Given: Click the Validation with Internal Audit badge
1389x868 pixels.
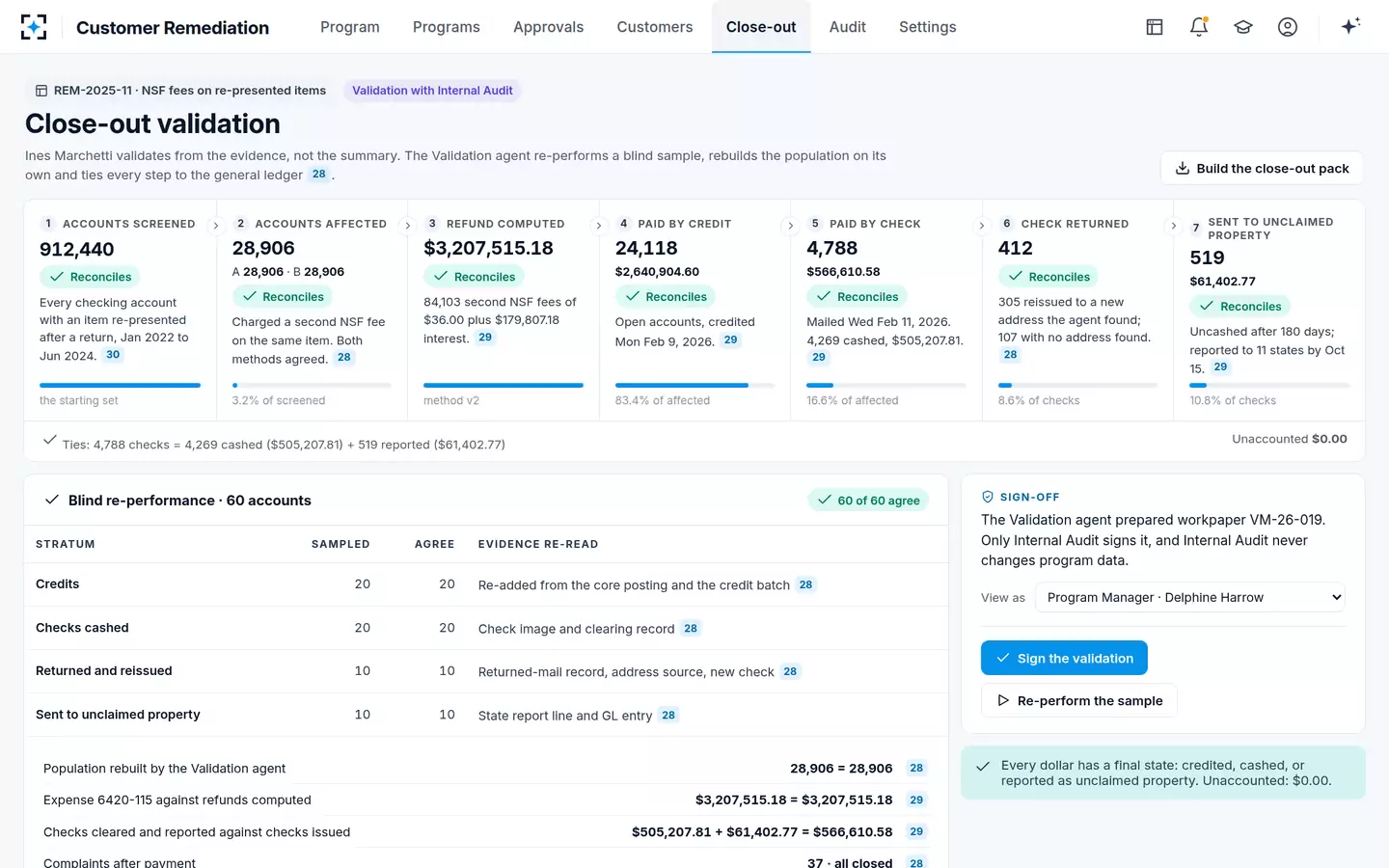Looking at the screenshot, I should (x=432, y=91).
